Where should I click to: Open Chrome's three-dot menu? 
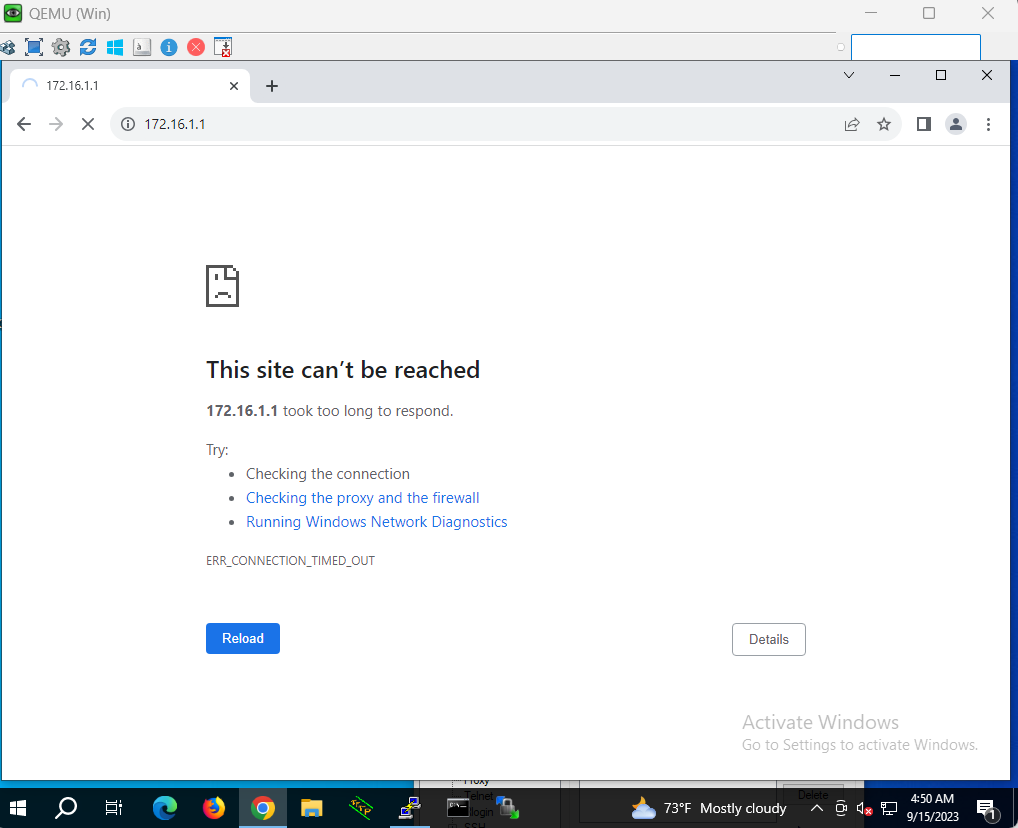tap(988, 124)
